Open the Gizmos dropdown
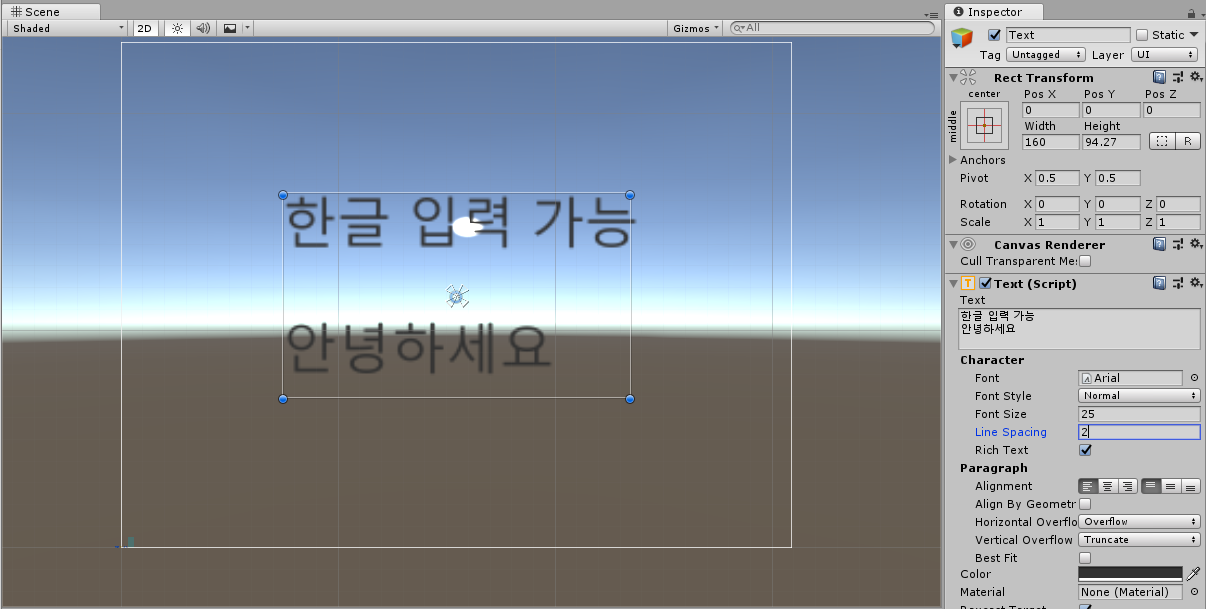 pyautogui.click(x=695, y=28)
